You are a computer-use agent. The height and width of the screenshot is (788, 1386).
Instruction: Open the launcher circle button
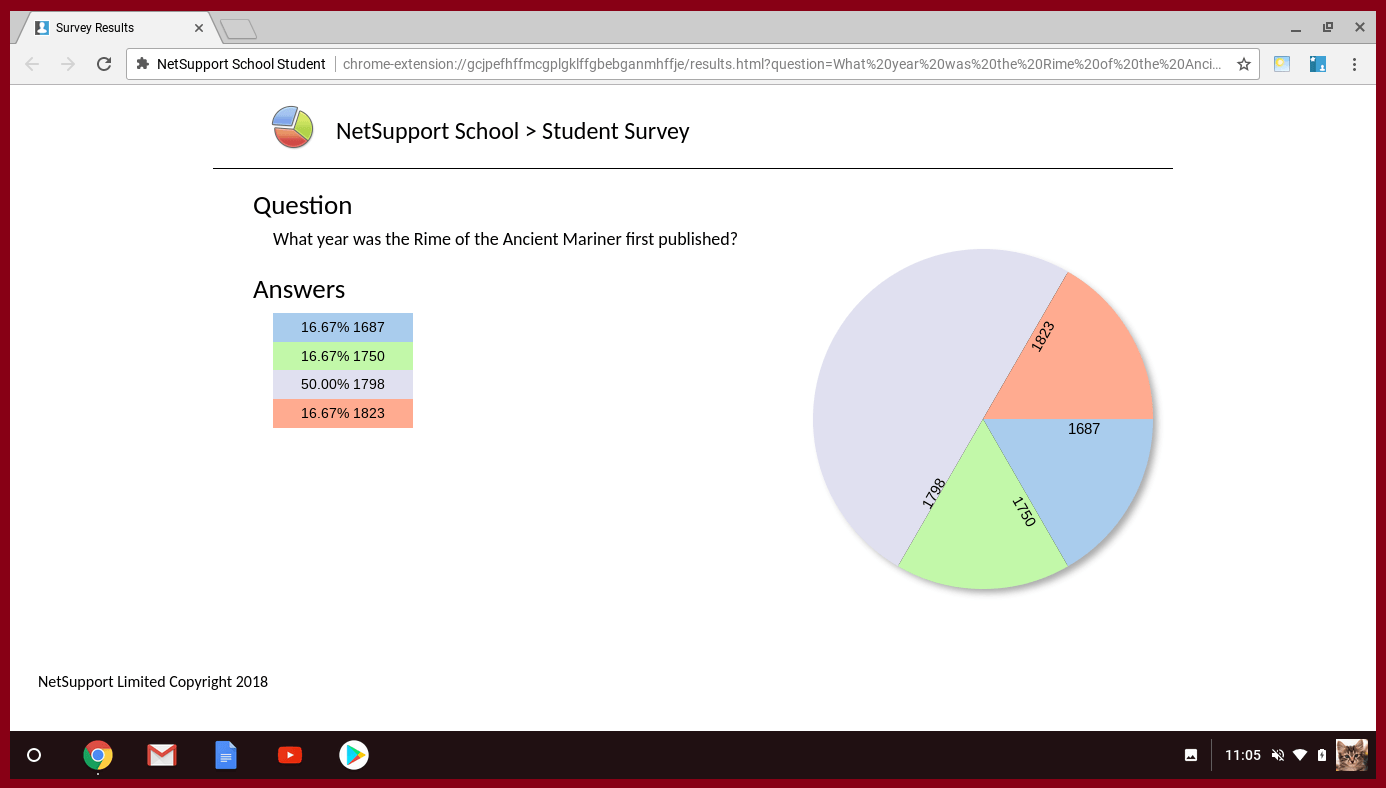[34, 755]
